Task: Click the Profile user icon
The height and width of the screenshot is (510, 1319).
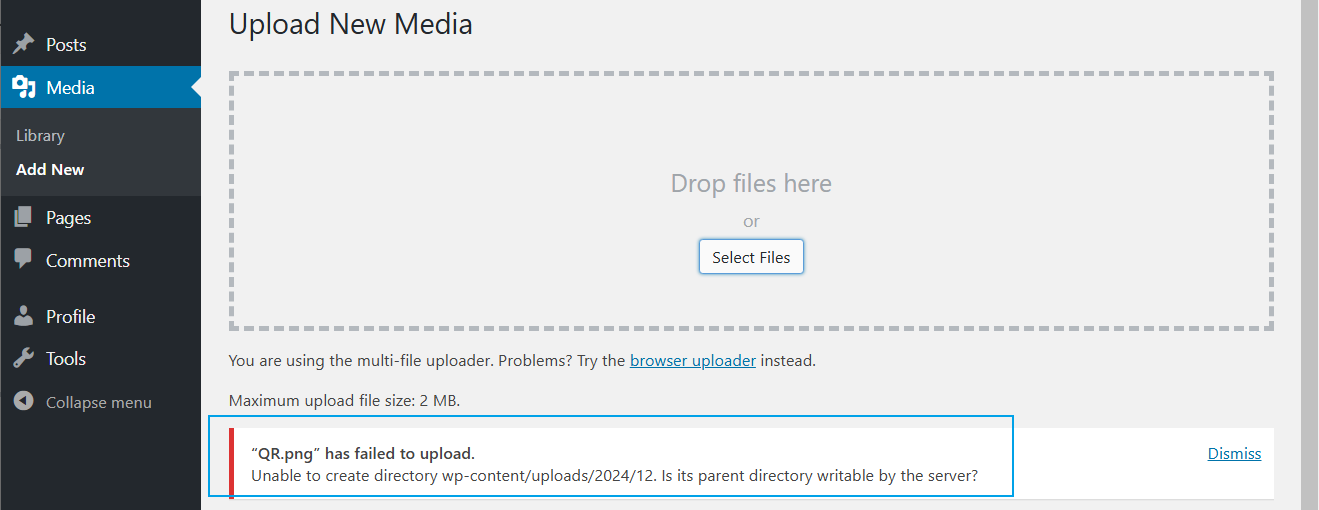Action: coord(23,317)
